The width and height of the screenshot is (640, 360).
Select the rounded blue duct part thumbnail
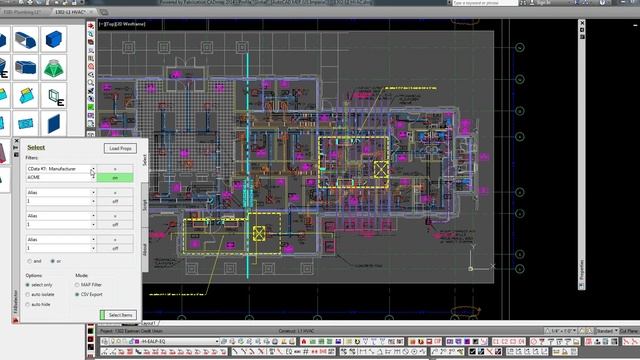point(25,40)
